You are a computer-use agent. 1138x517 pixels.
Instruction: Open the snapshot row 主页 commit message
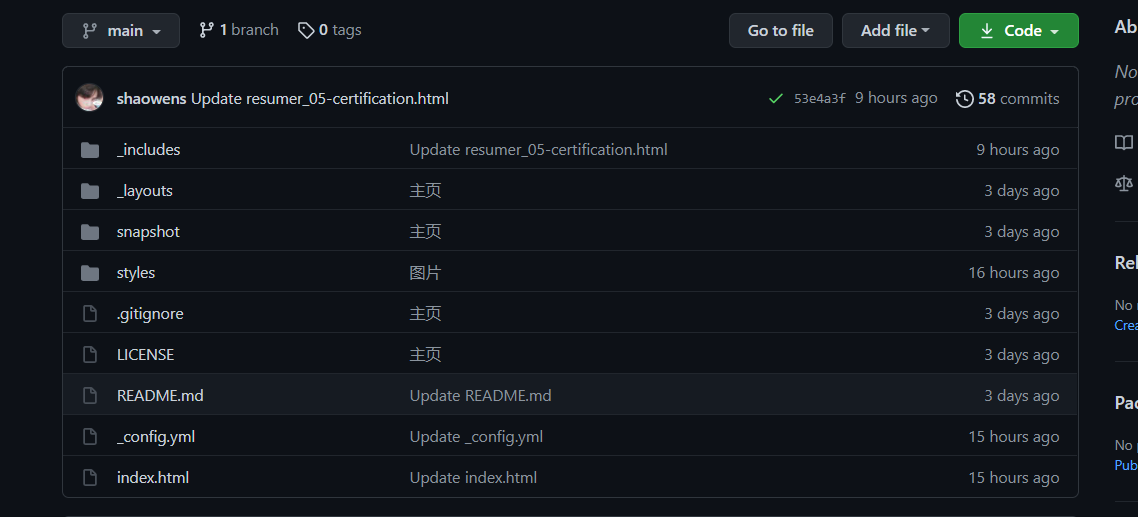(x=425, y=232)
